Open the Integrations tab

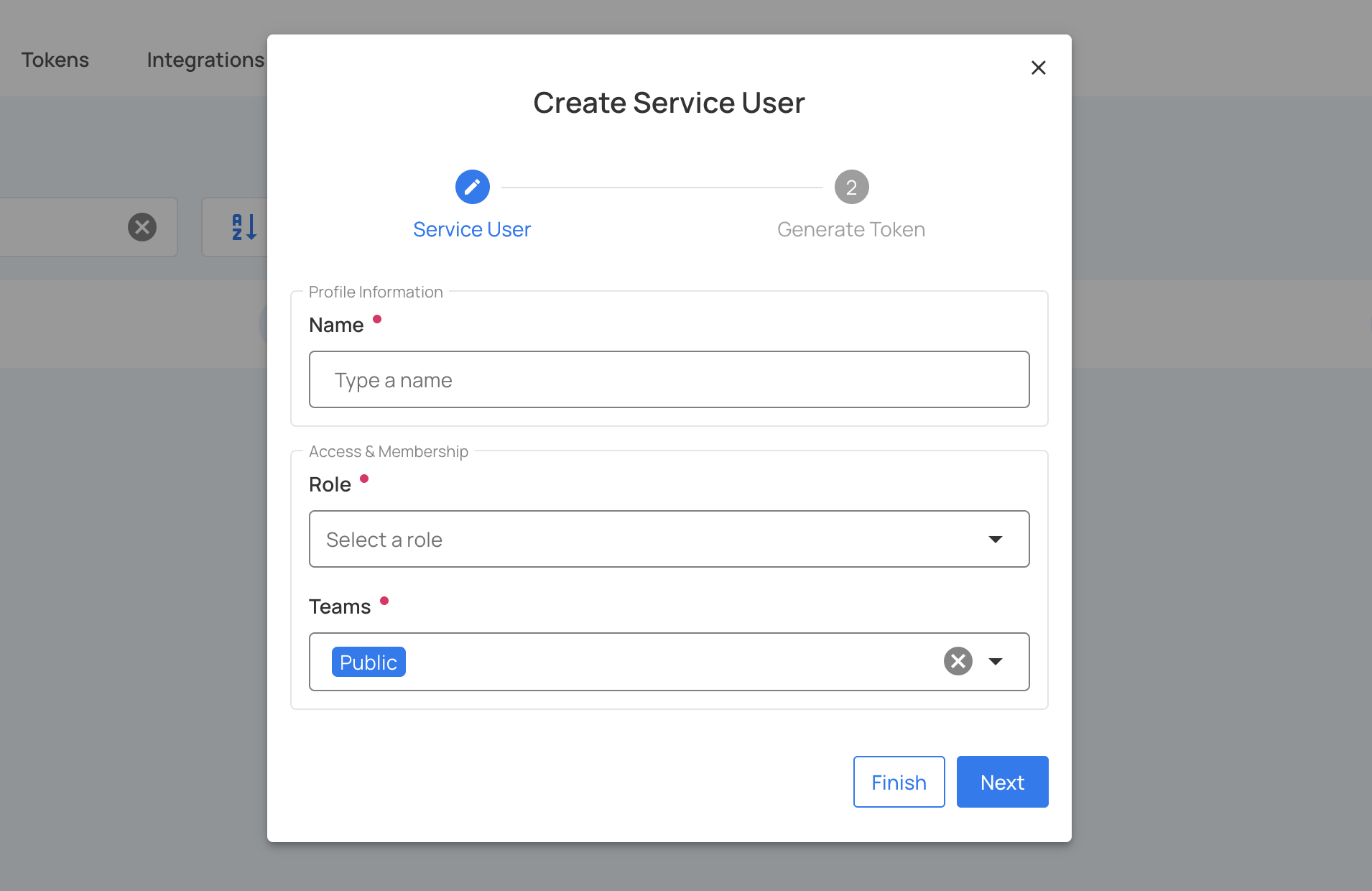205,60
